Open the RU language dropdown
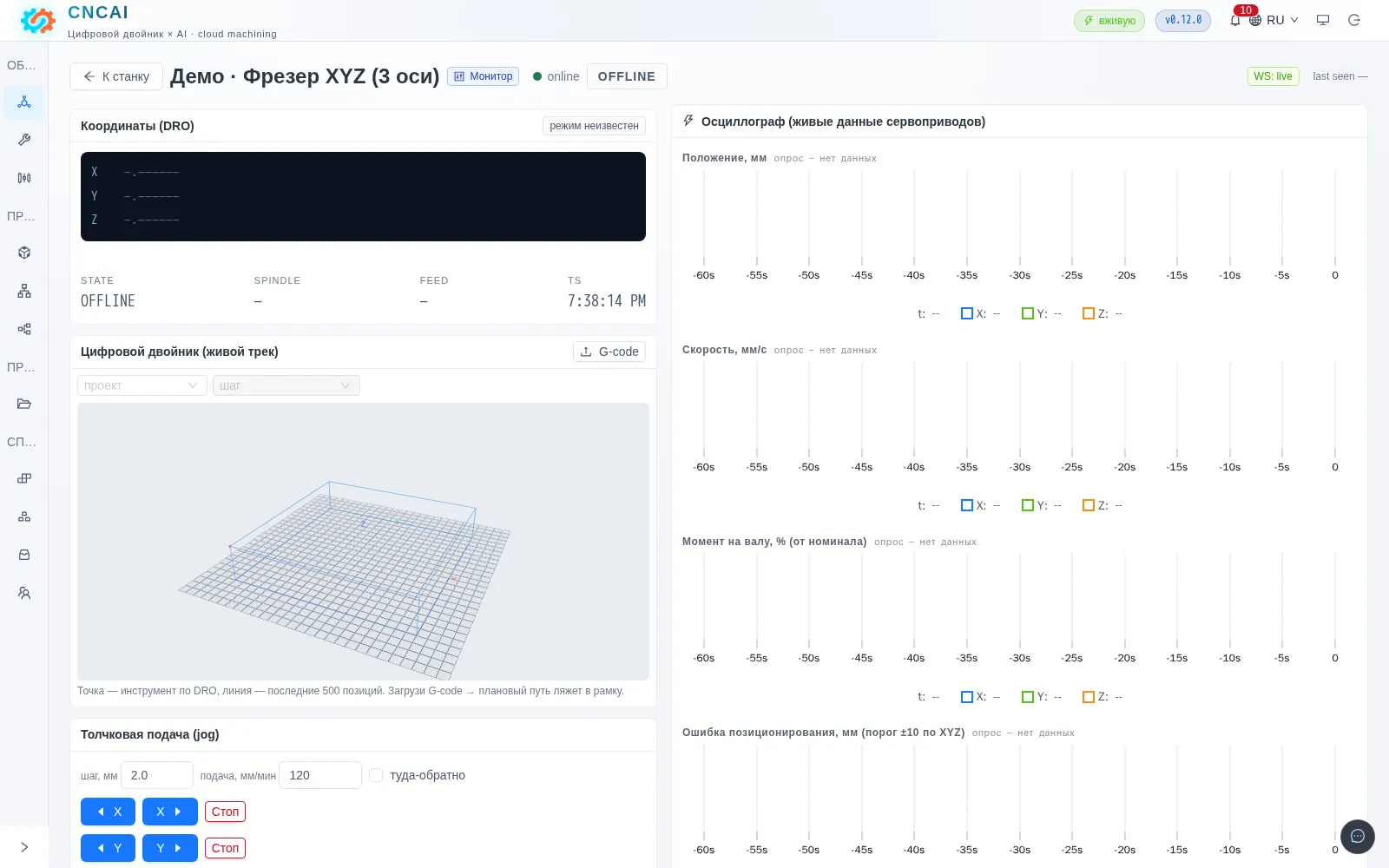1389x868 pixels. [x=1274, y=20]
